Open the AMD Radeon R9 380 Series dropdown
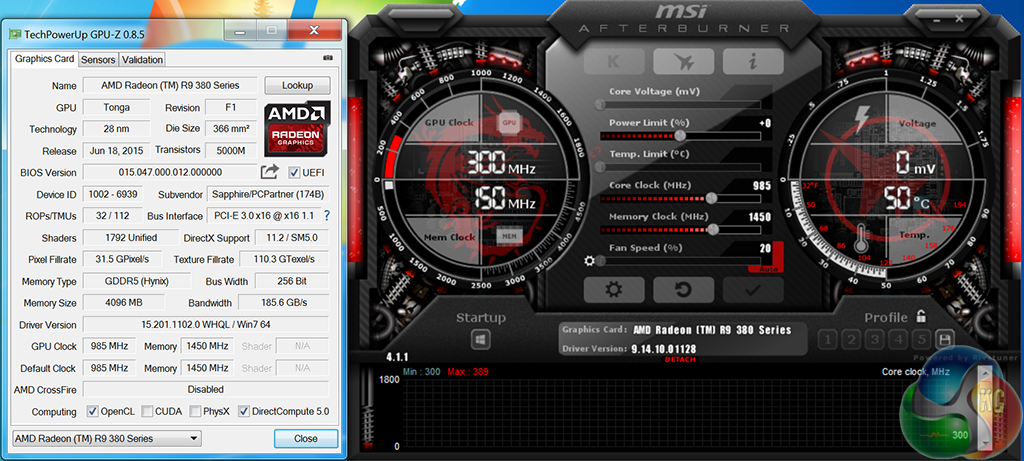The width and height of the screenshot is (1024, 461). point(107,438)
